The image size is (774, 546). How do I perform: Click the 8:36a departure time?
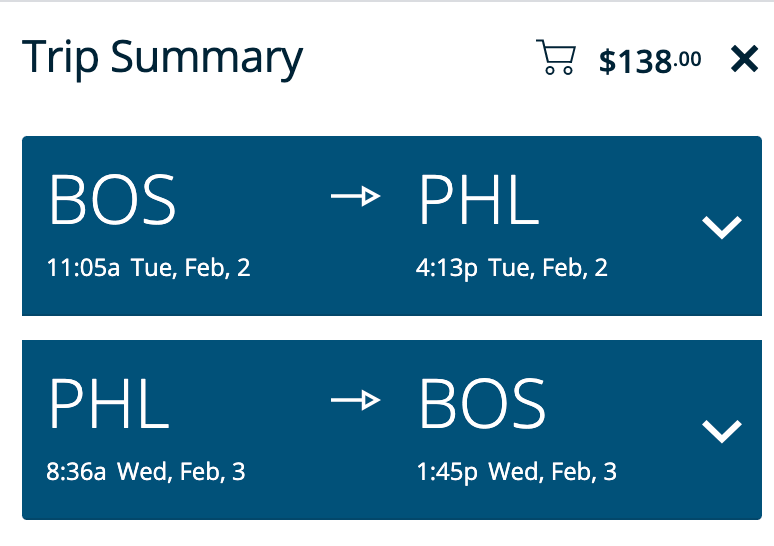[77, 471]
